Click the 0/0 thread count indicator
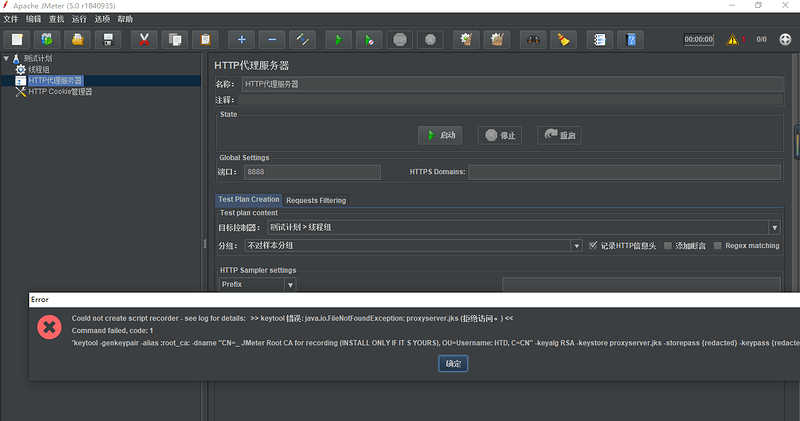Screen dimensions: 800x421 click(x=761, y=39)
